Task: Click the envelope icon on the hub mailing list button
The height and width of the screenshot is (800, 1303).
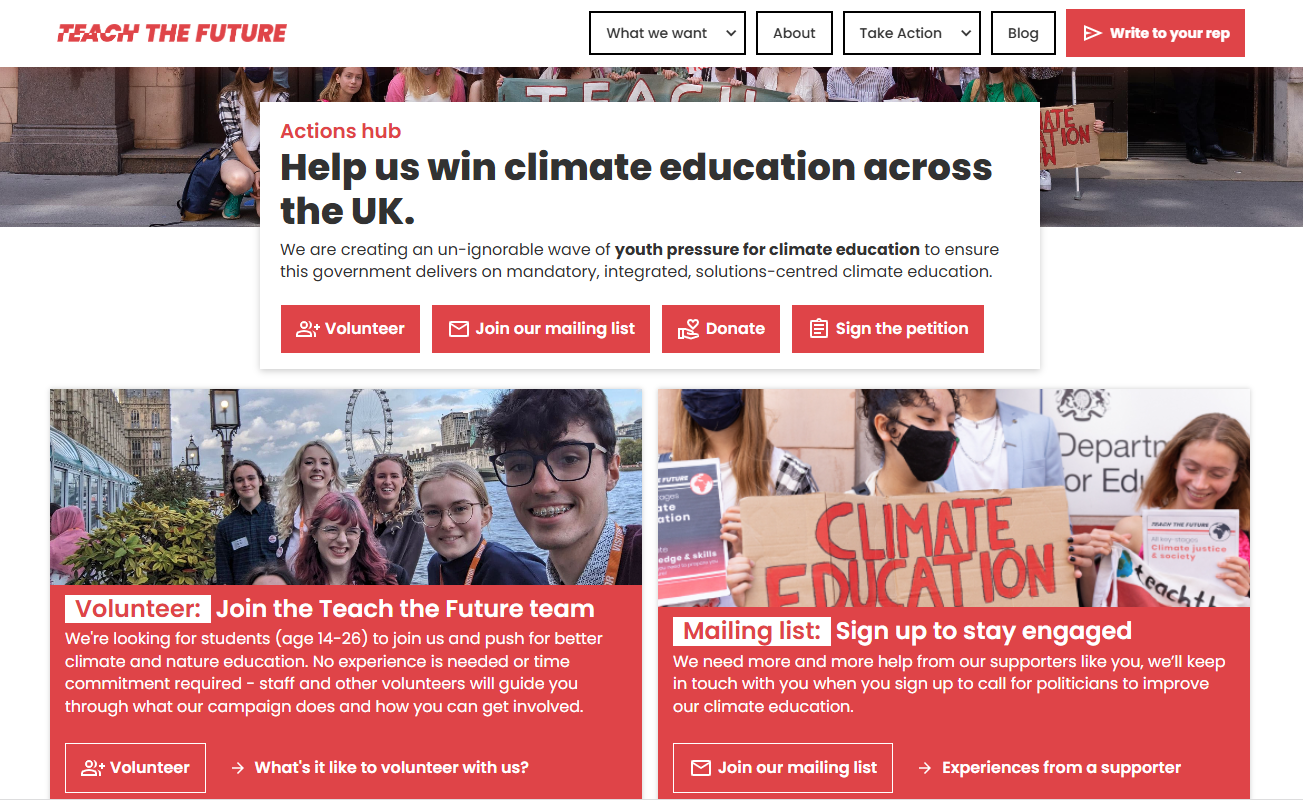Action: tap(459, 329)
